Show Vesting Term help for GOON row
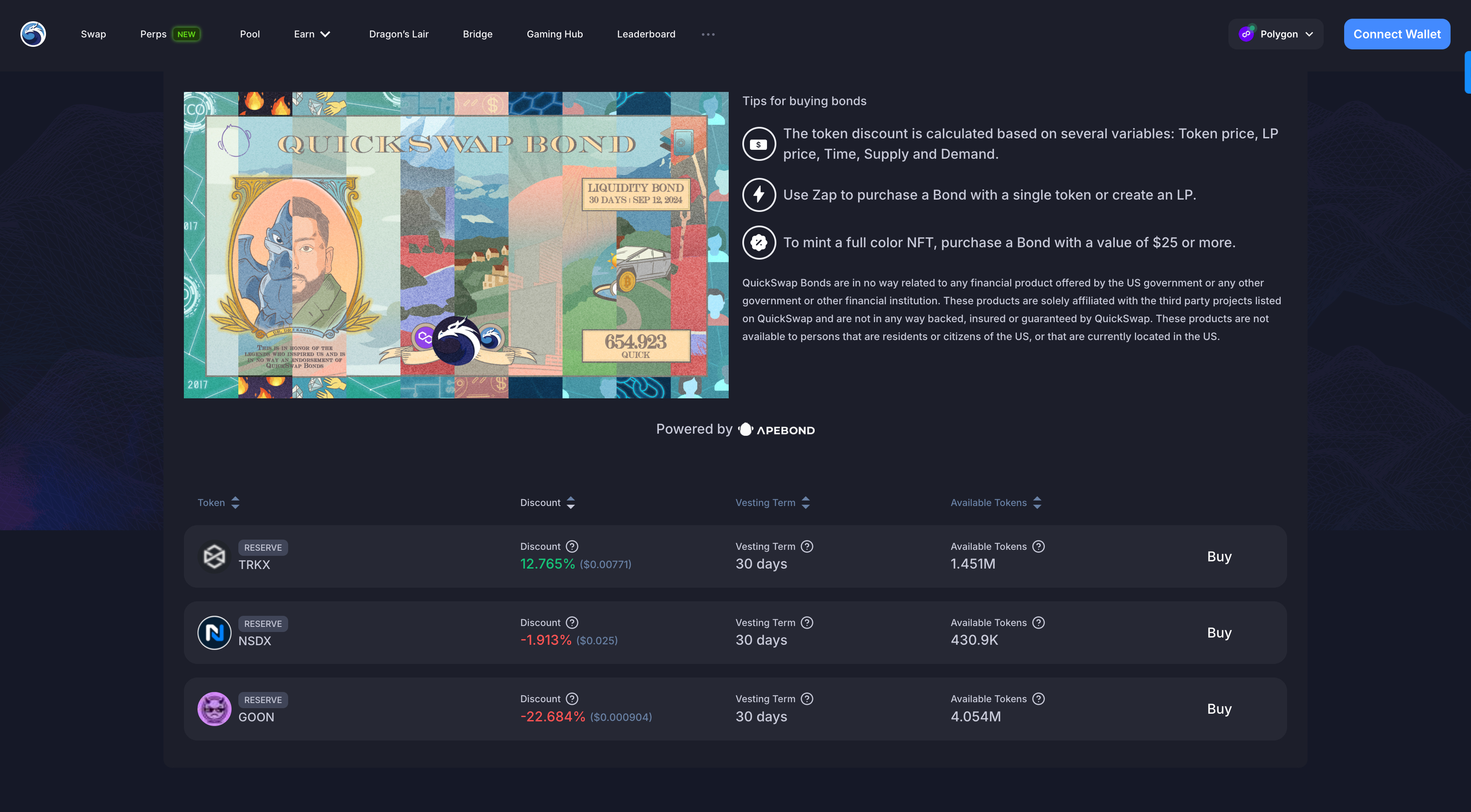The image size is (1471, 812). [807, 699]
